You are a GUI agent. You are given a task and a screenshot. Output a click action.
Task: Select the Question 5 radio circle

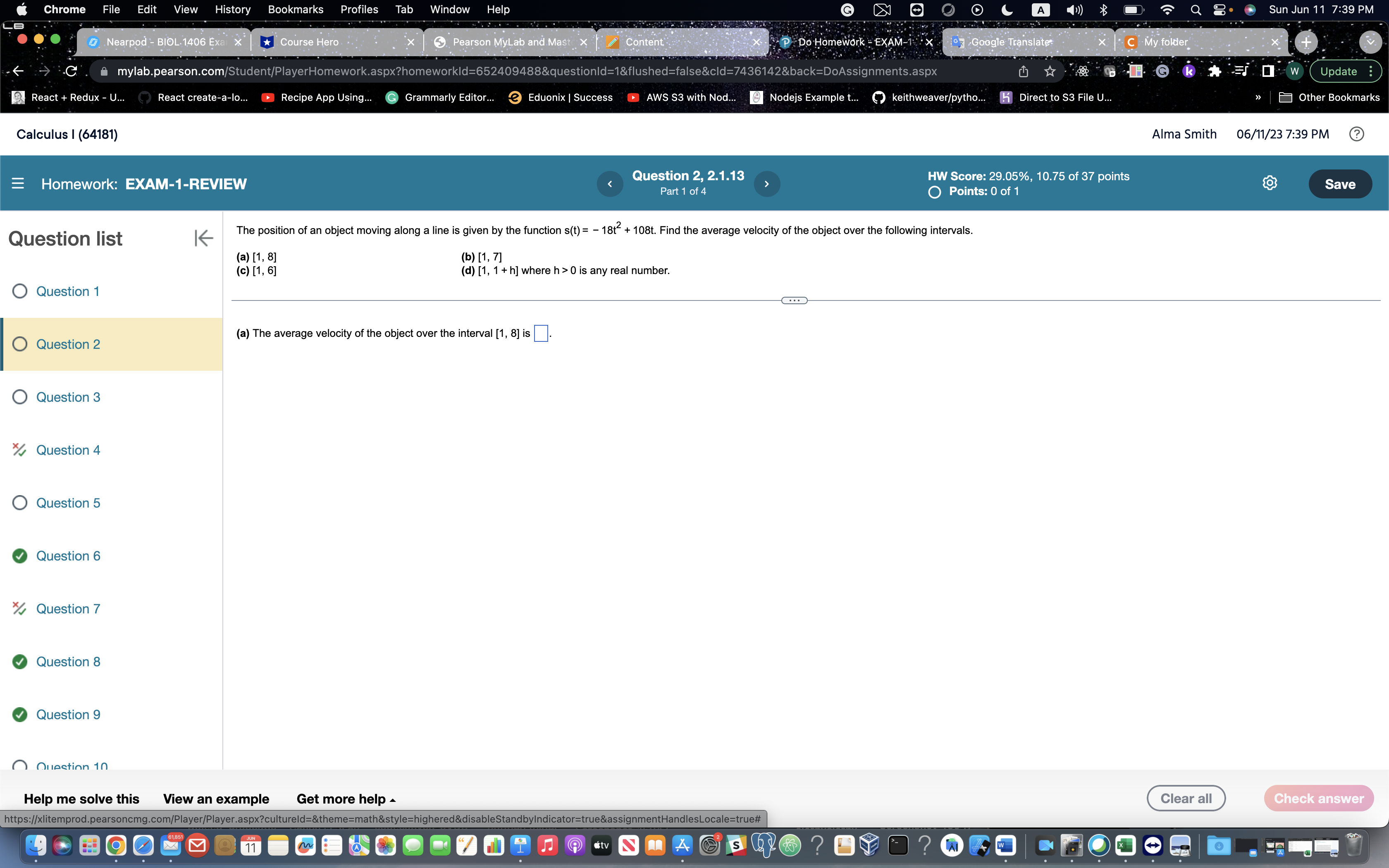pos(19,502)
